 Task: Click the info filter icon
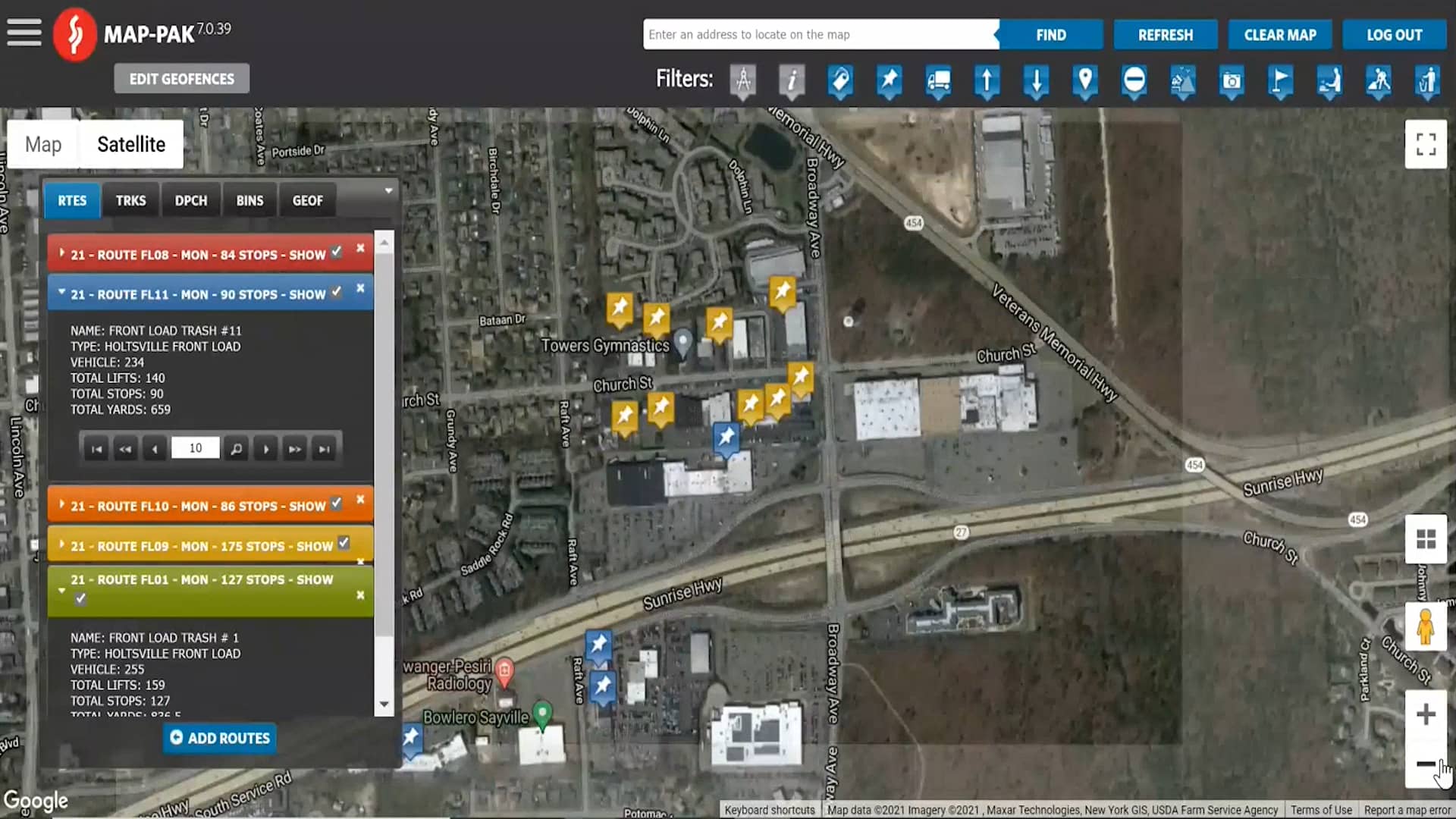pyautogui.click(x=792, y=83)
